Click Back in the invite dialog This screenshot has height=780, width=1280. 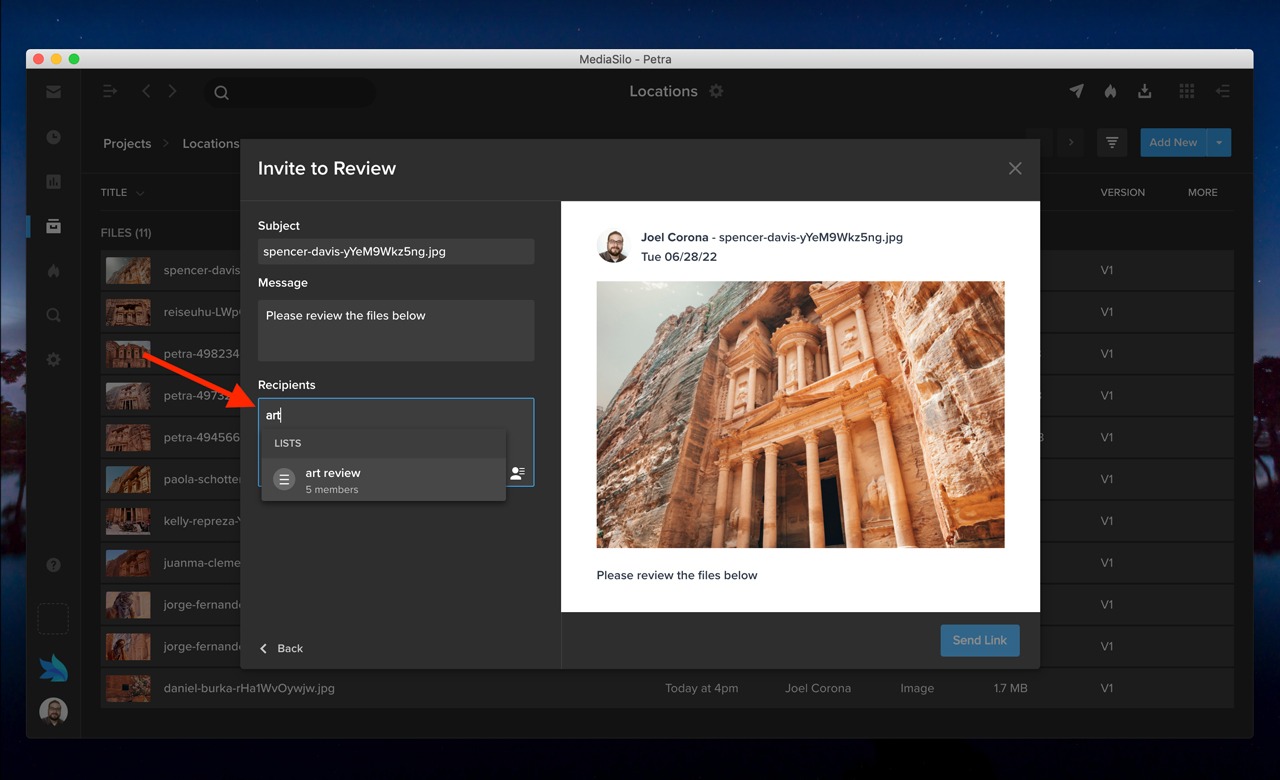282,648
